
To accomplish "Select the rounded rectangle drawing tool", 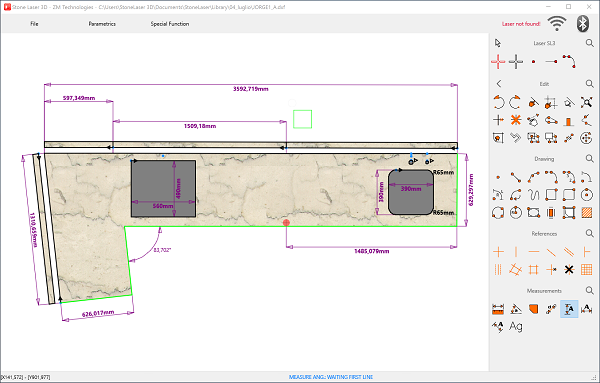I will click(x=569, y=195).
